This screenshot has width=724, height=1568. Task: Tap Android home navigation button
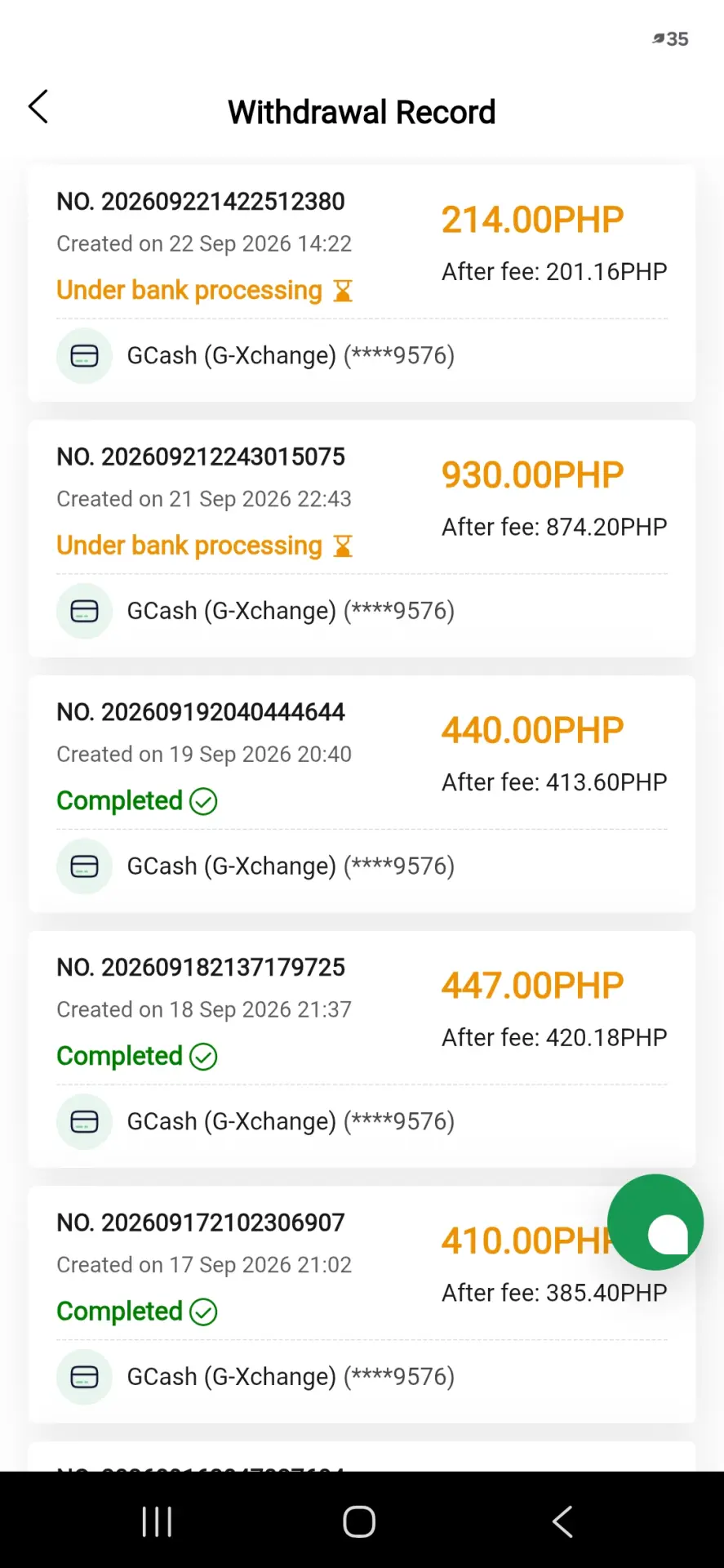[x=359, y=1521]
